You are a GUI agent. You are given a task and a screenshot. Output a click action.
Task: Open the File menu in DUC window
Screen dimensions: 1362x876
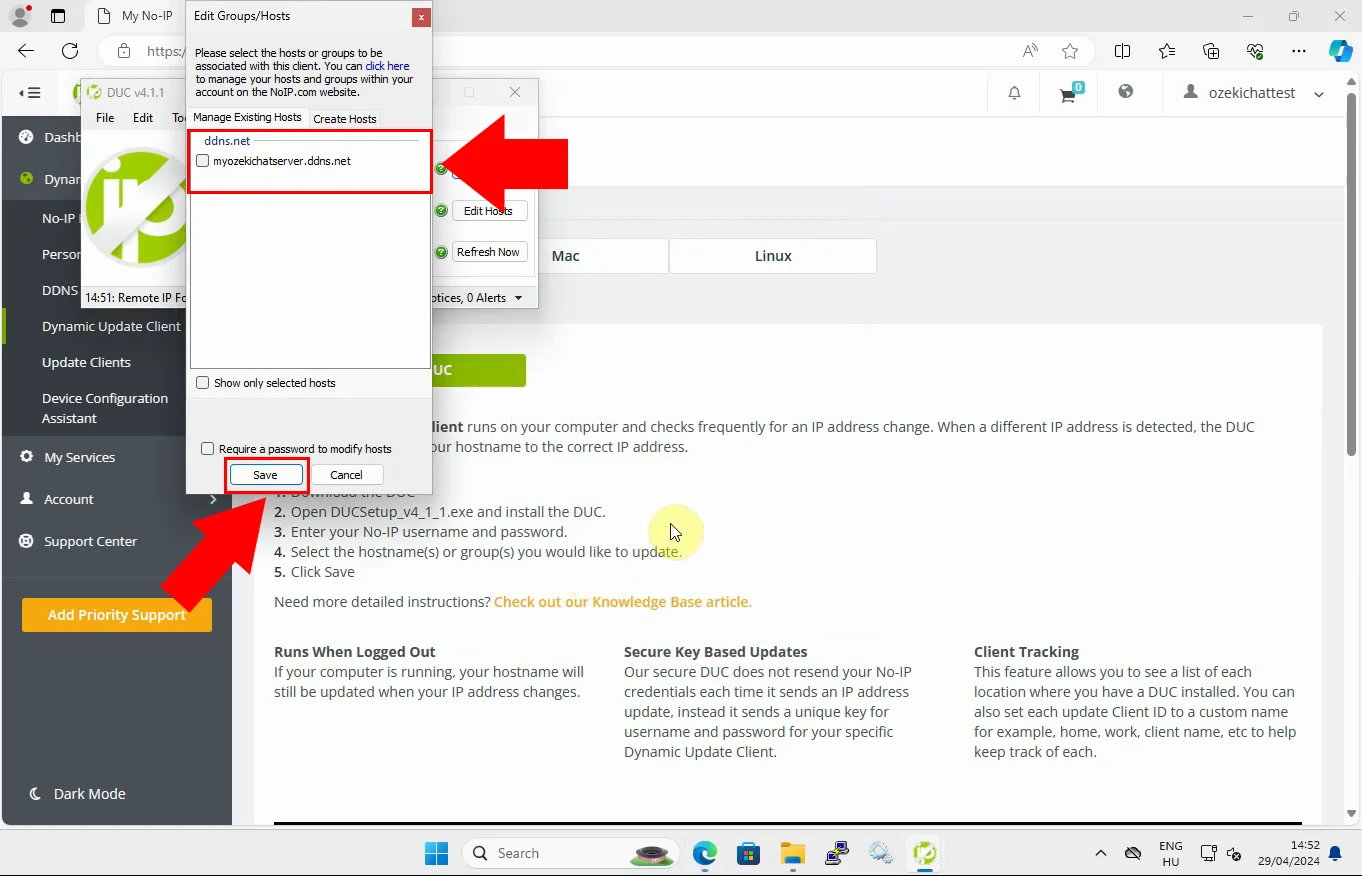click(x=105, y=118)
